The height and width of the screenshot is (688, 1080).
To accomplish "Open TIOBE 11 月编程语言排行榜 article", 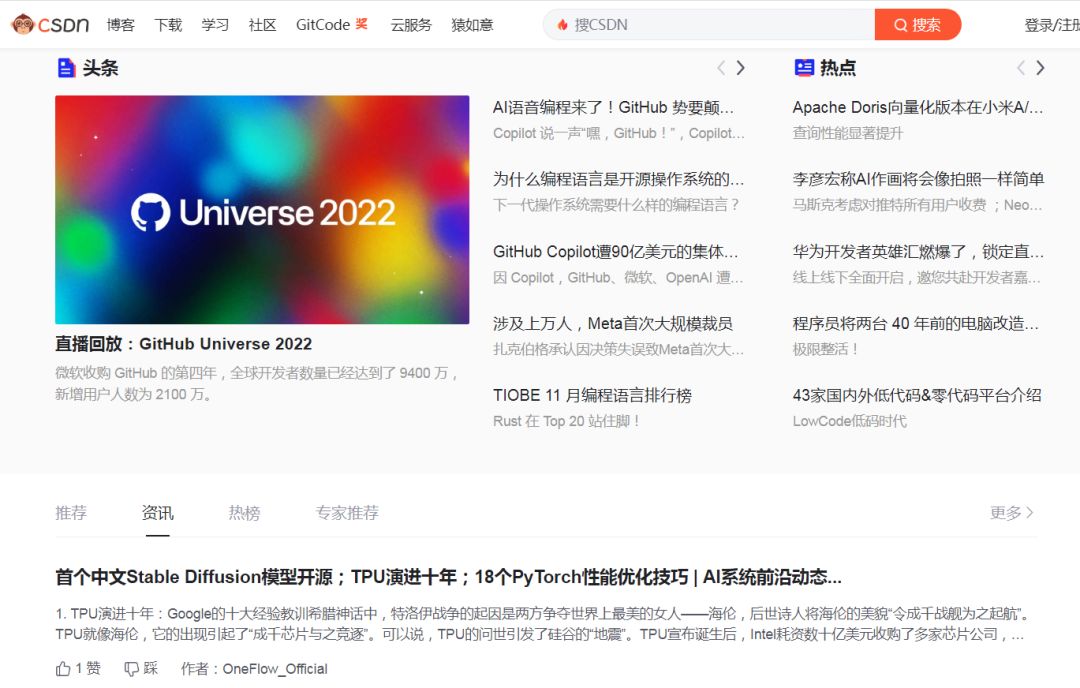I will [592, 395].
